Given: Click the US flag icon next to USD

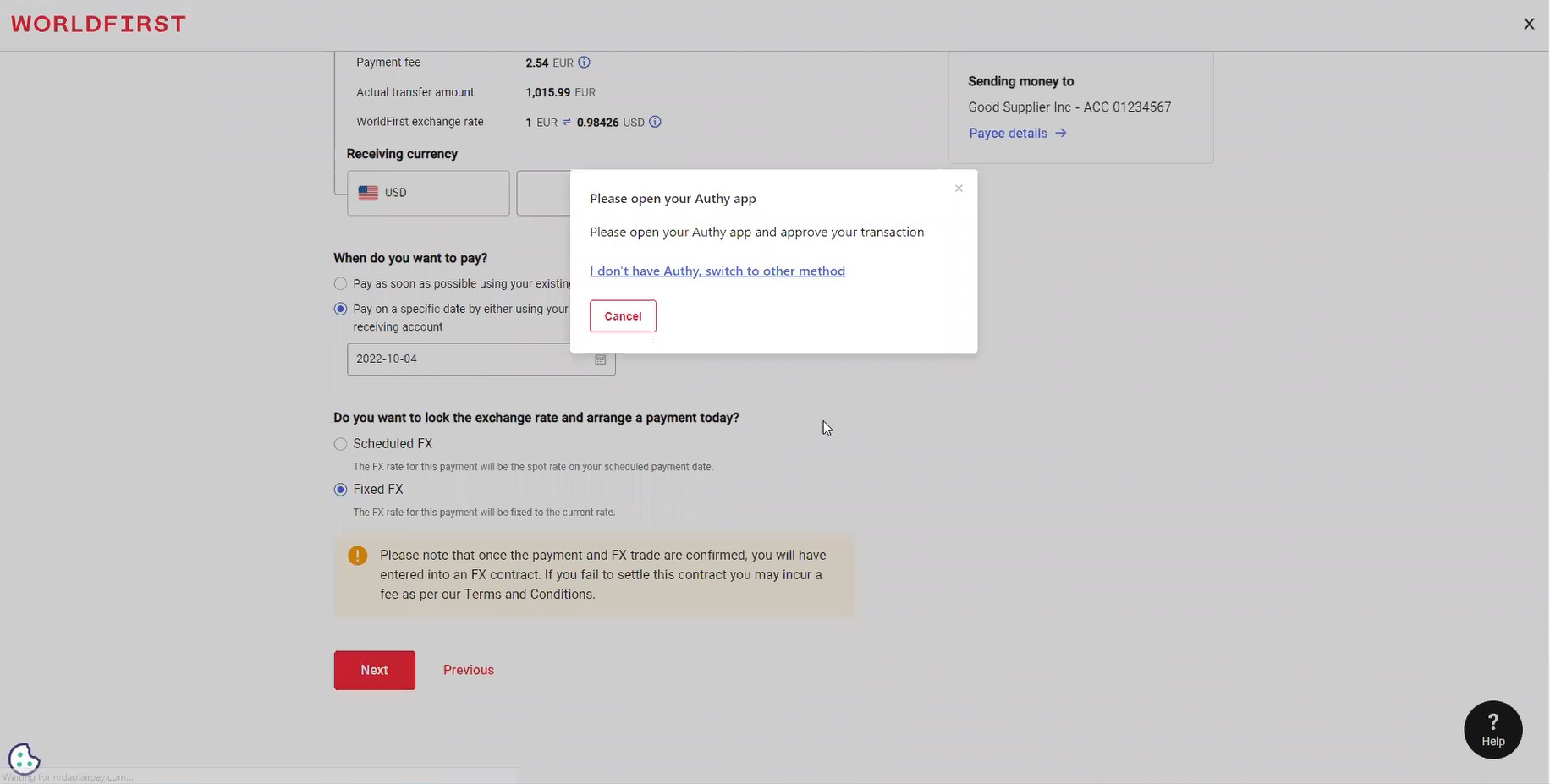Looking at the screenshot, I should click(368, 193).
